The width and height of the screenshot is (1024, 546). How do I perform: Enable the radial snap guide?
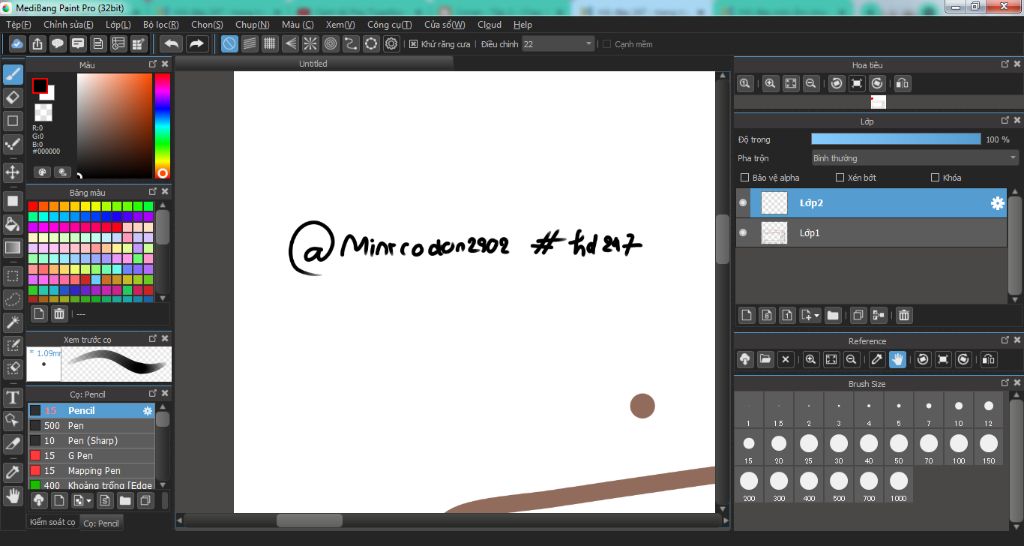click(x=310, y=44)
